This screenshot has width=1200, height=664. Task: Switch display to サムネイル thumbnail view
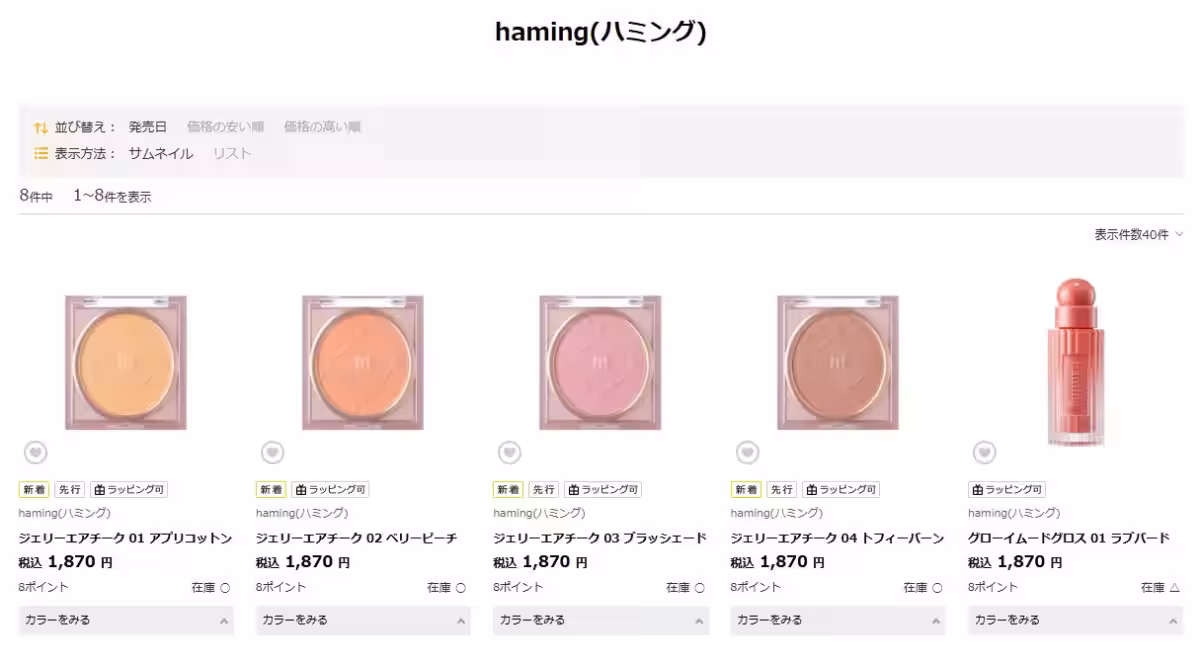[x=161, y=154]
